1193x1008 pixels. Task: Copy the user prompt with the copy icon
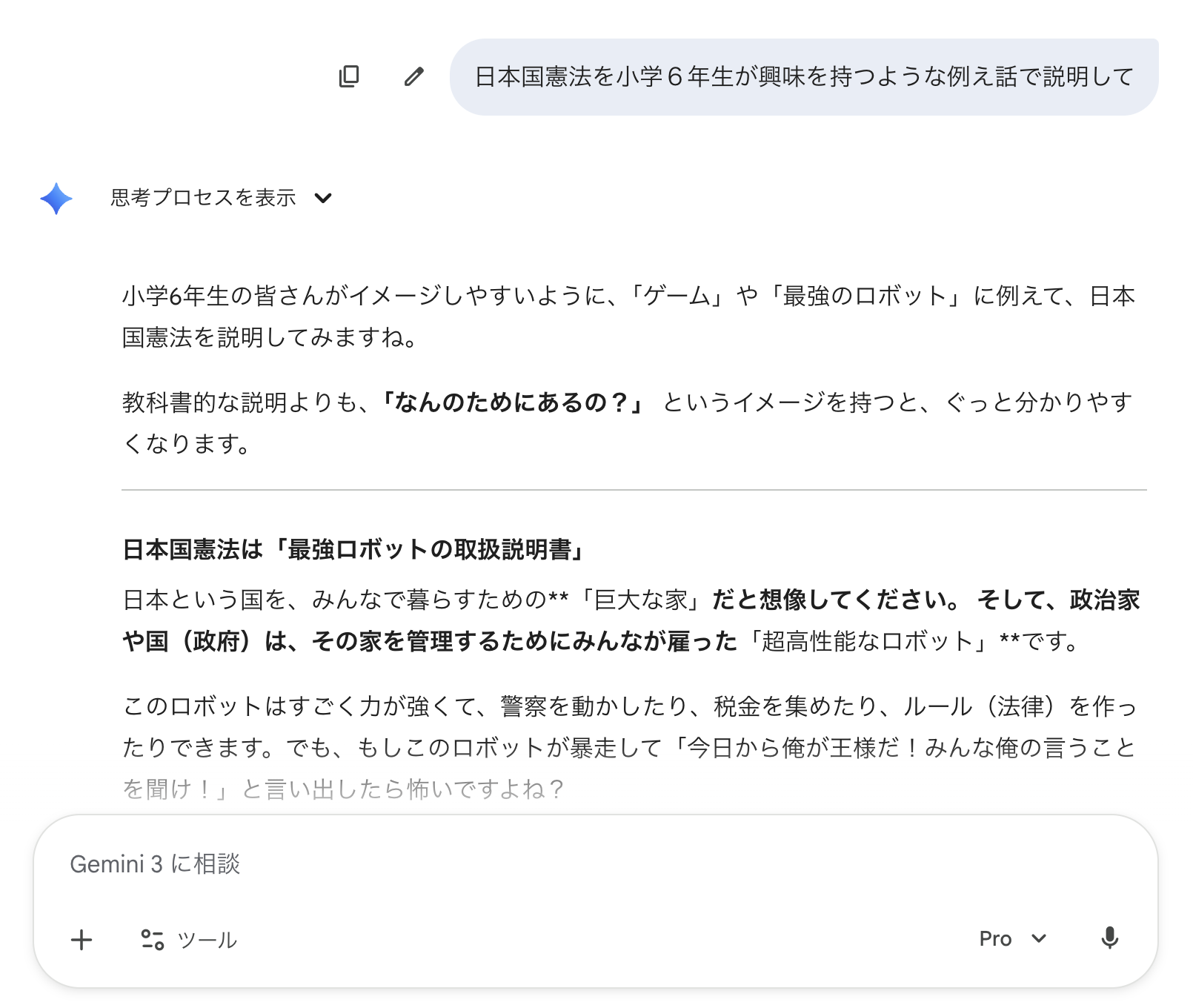coord(349,76)
